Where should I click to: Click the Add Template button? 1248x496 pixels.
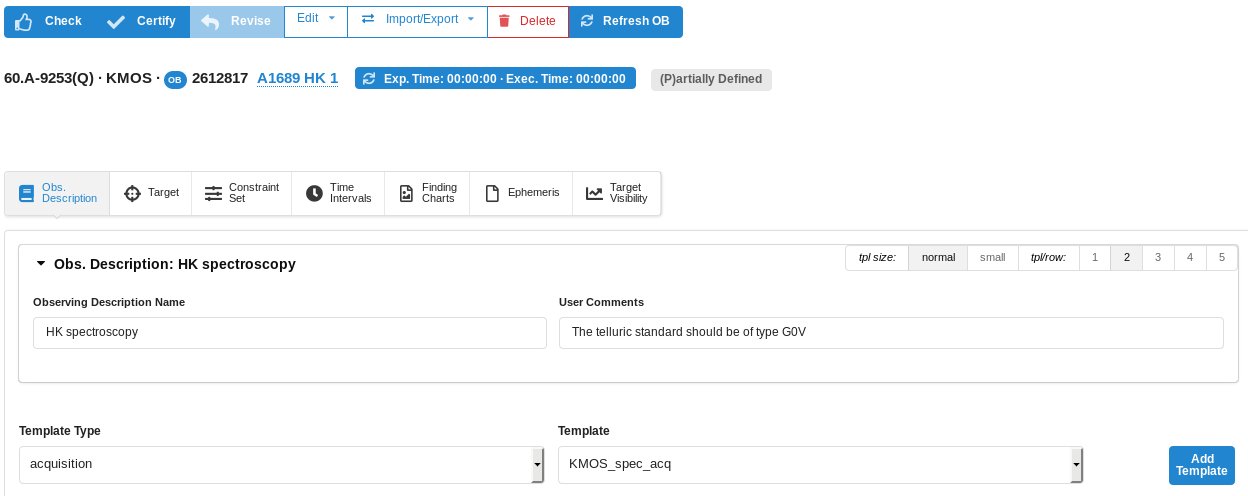click(1201, 465)
